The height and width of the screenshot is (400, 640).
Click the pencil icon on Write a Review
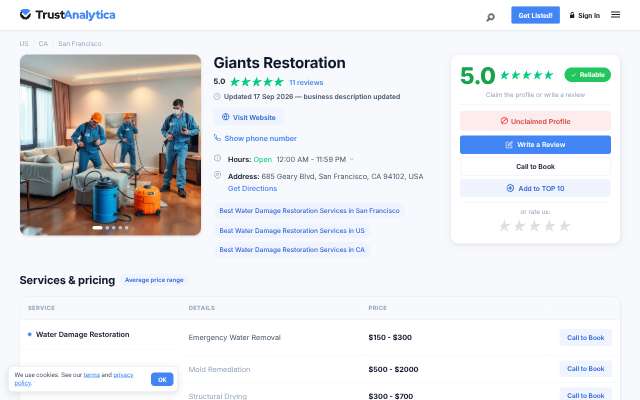(509, 144)
